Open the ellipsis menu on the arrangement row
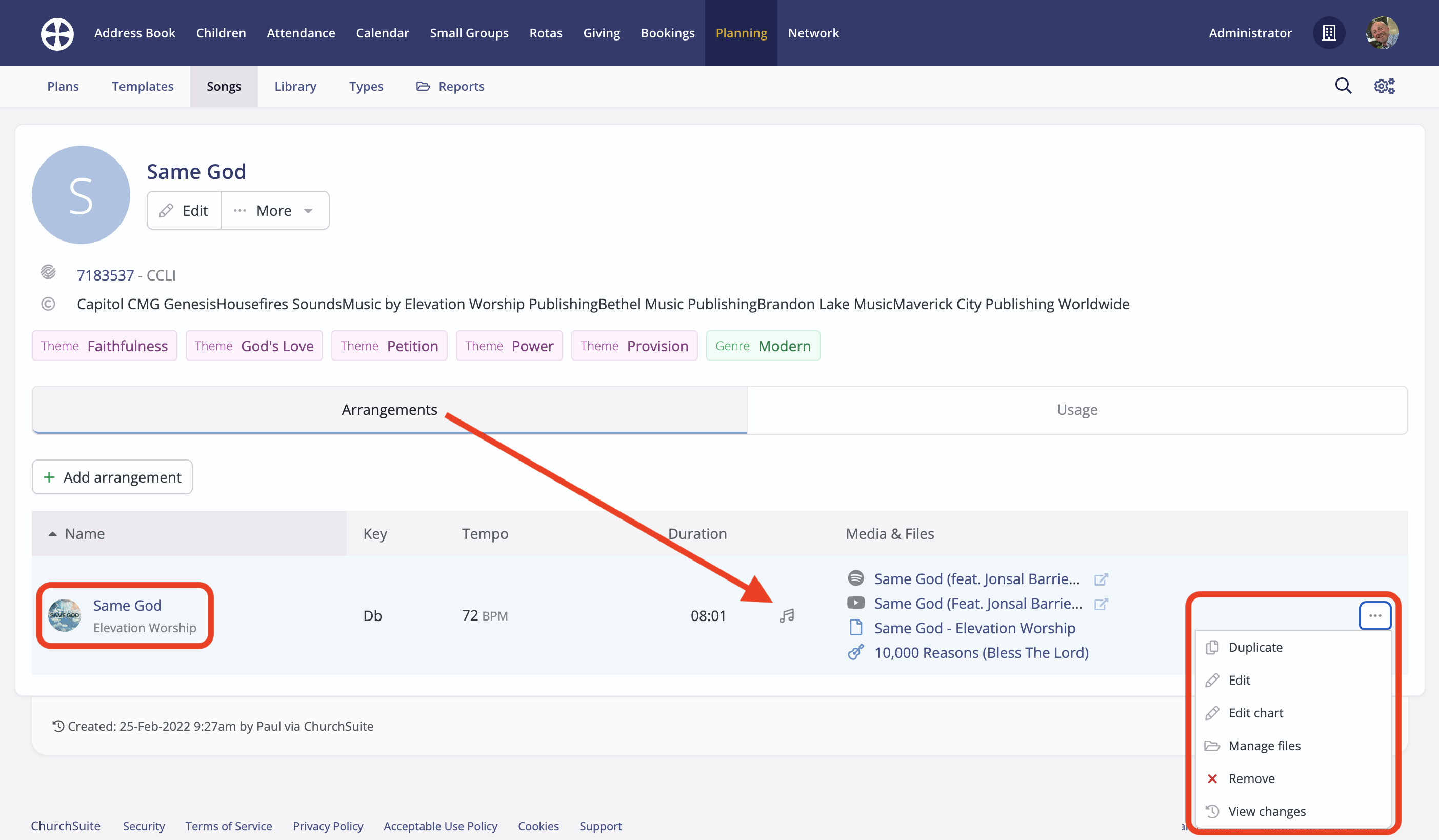The image size is (1439, 840). tap(1375, 615)
